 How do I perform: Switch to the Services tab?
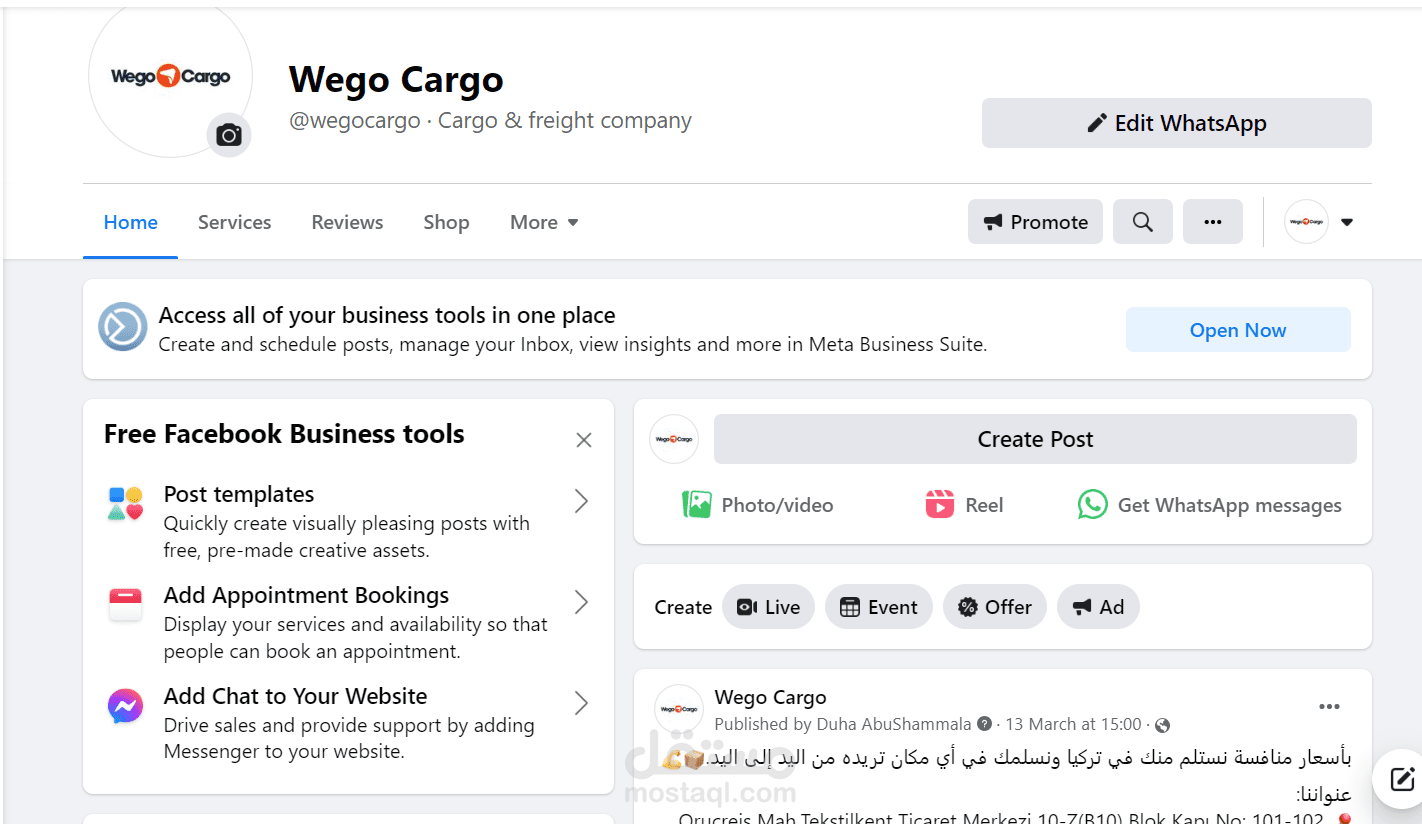(234, 222)
